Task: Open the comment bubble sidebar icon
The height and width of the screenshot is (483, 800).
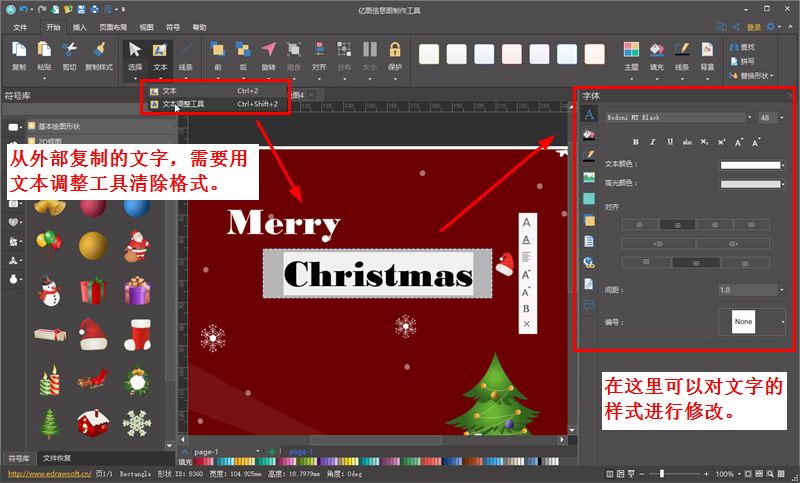Action: pos(589,305)
